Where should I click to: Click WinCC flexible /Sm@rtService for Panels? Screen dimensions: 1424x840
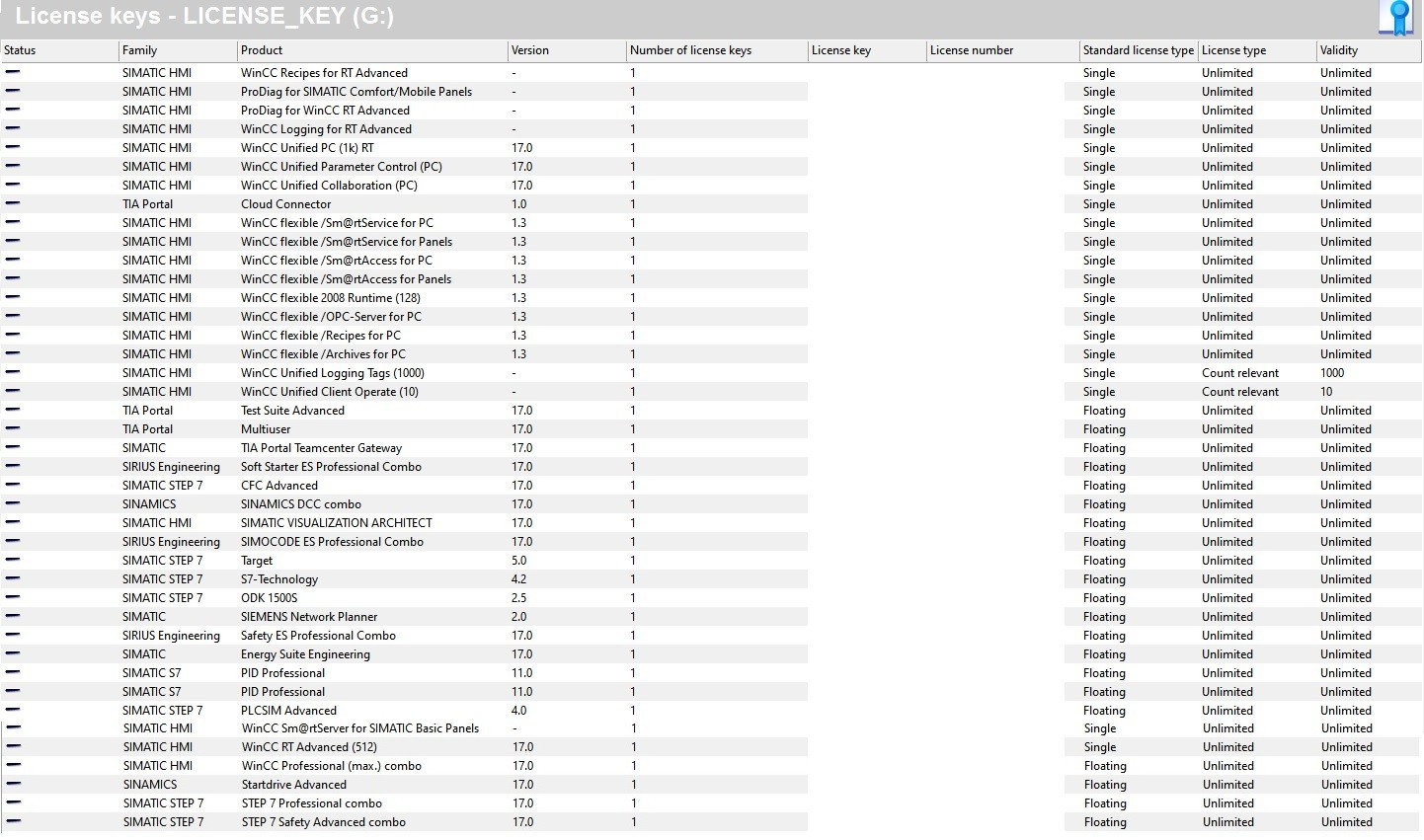pyautogui.click(x=347, y=242)
